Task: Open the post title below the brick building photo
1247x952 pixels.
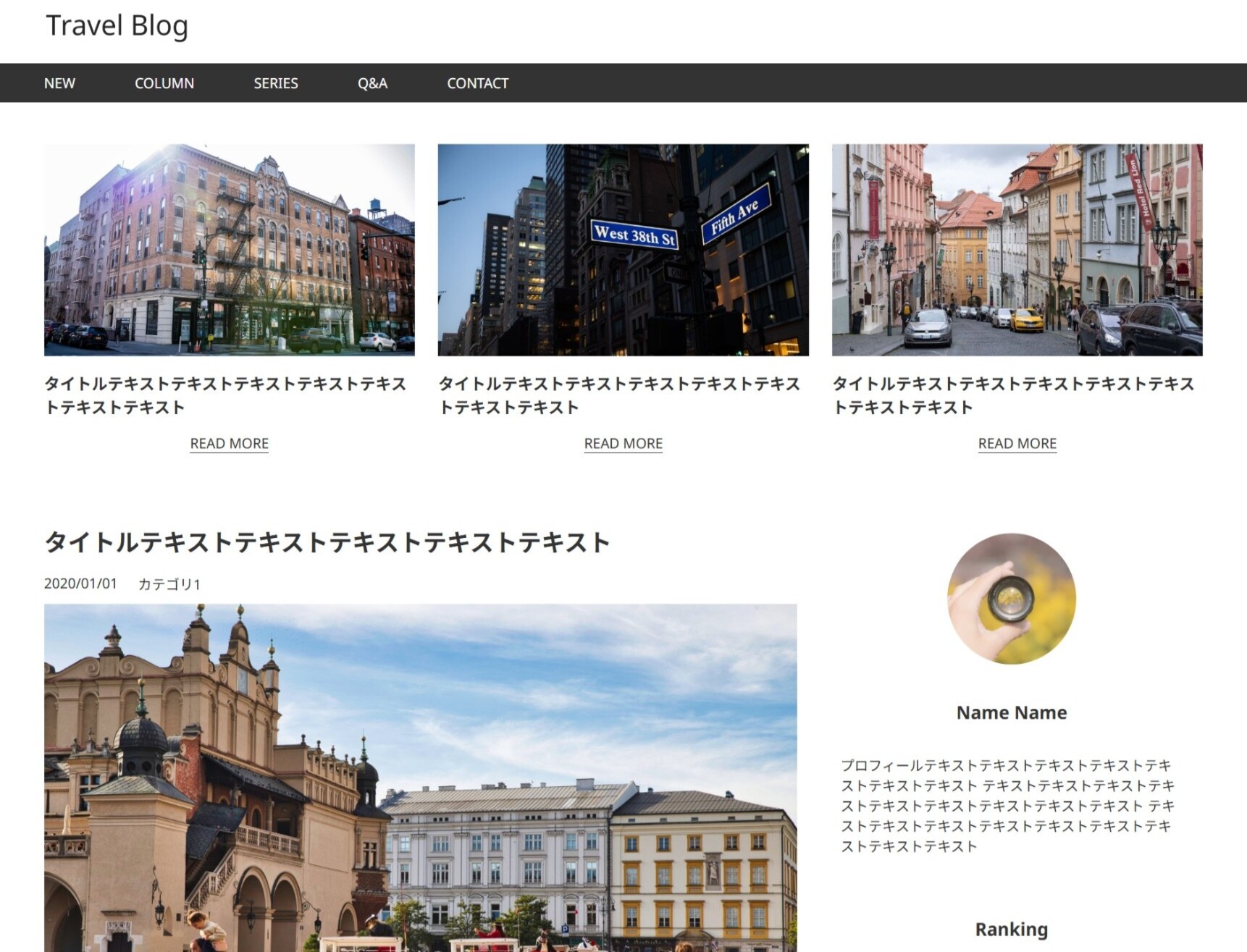Action: [224, 395]
